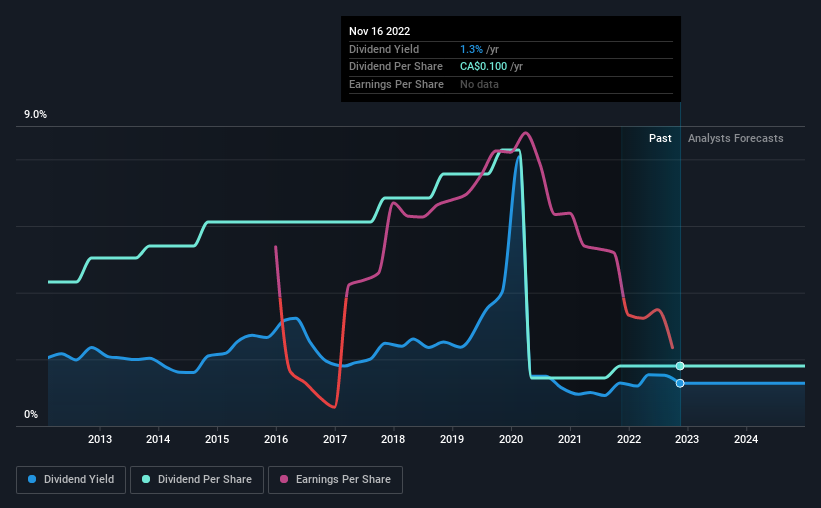Click the blue Dividend Yield legend dot
Screen dimensions: 821x508
click(32, 479)
